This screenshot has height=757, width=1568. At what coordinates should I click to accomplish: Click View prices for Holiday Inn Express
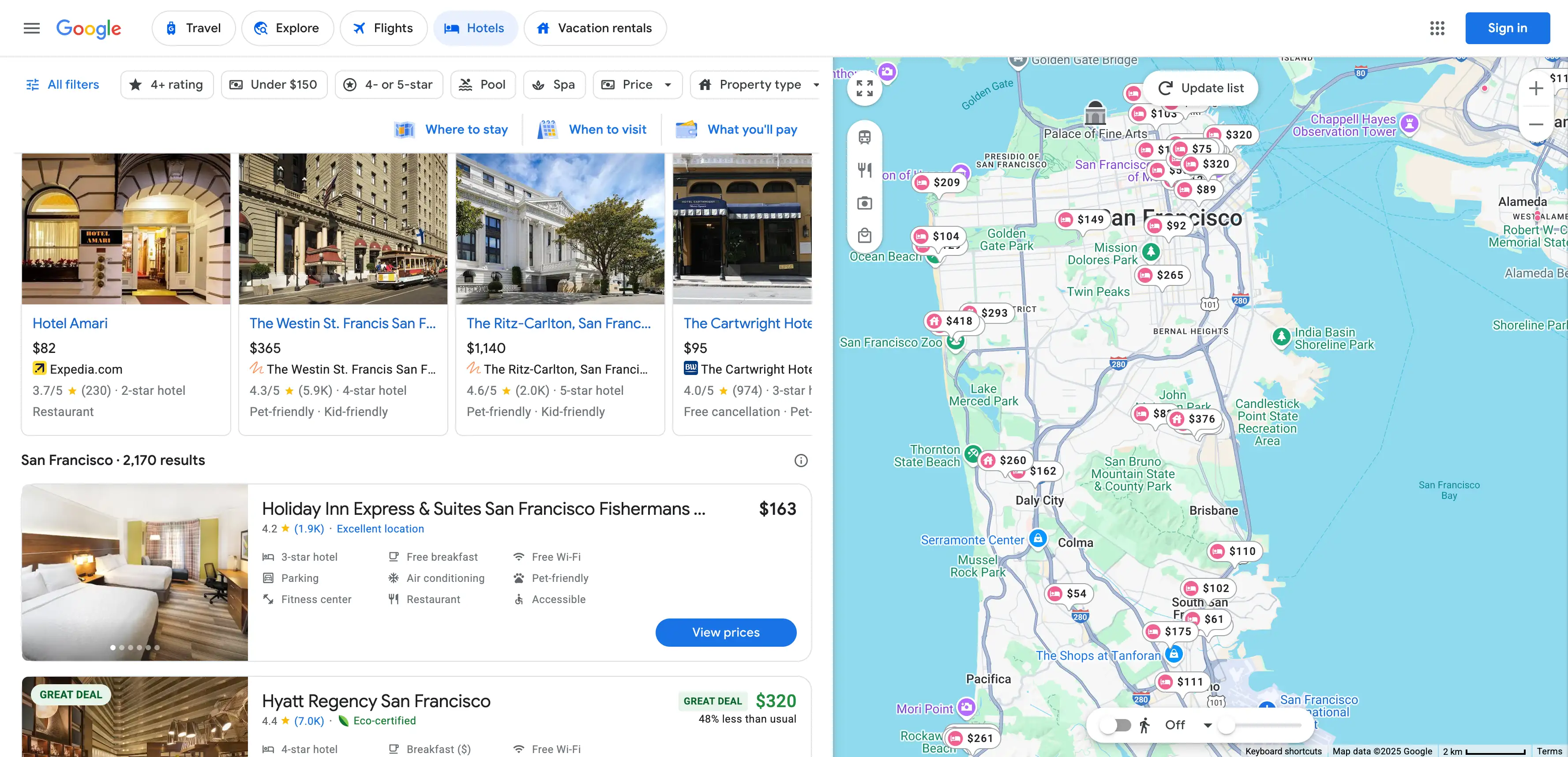pos(726,632)
